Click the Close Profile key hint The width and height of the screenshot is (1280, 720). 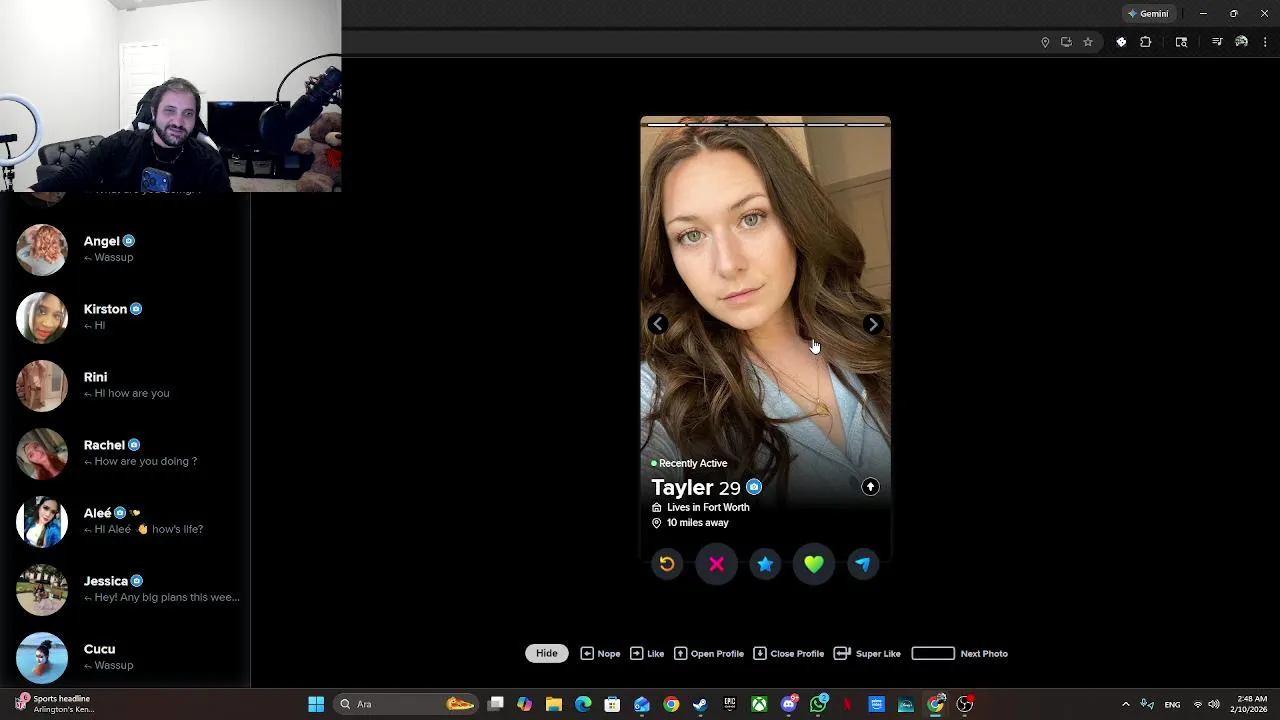[788, 653]
